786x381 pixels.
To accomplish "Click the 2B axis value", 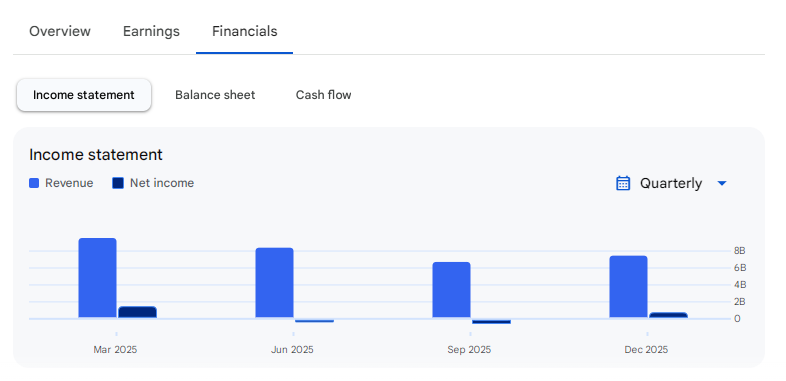I will coord(740,302).
